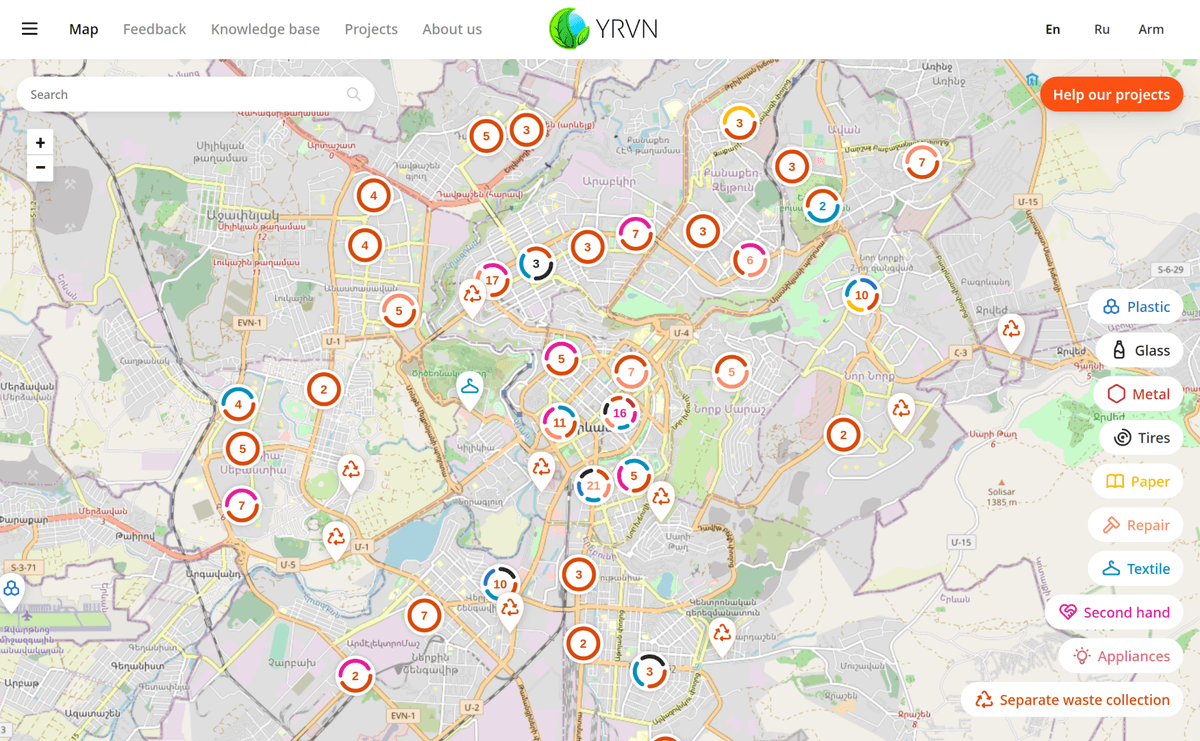The image size is (1200, 741).
Task: Open the 11 locations cluster
Action: [x=559, y=423]
